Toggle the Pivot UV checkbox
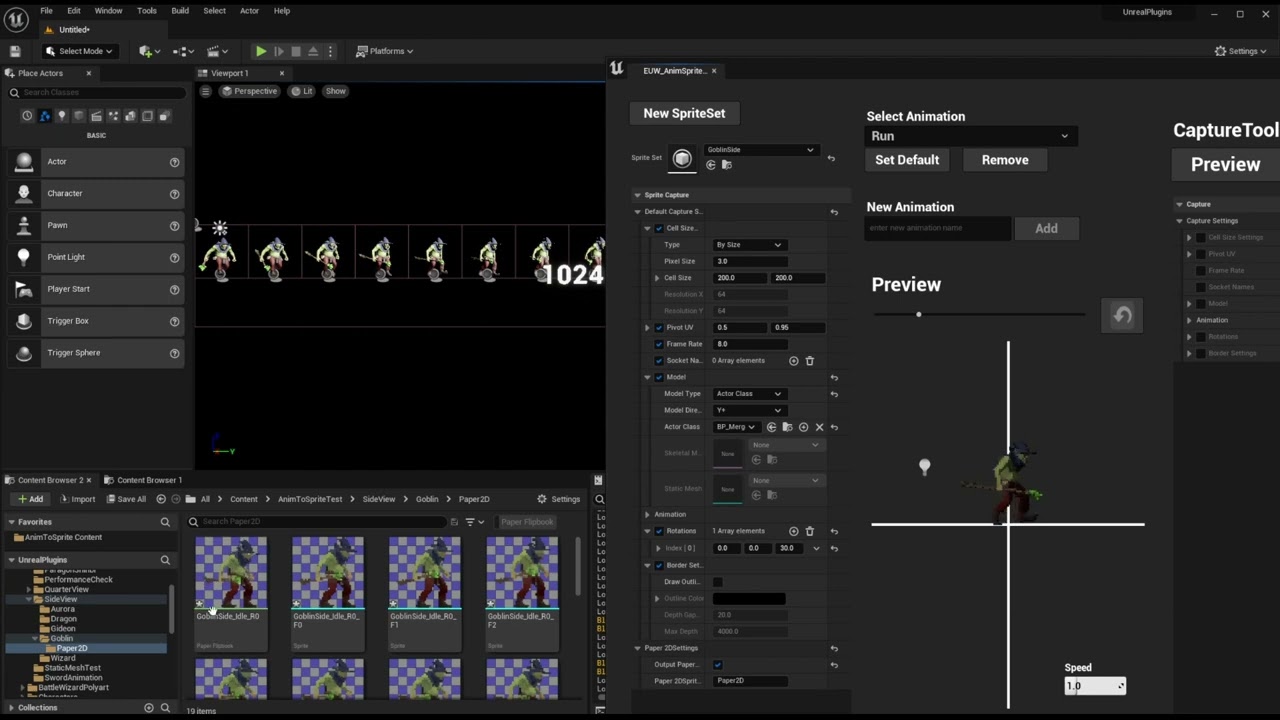The height and width of the screenshot is (720, 1280). (659, 327)
